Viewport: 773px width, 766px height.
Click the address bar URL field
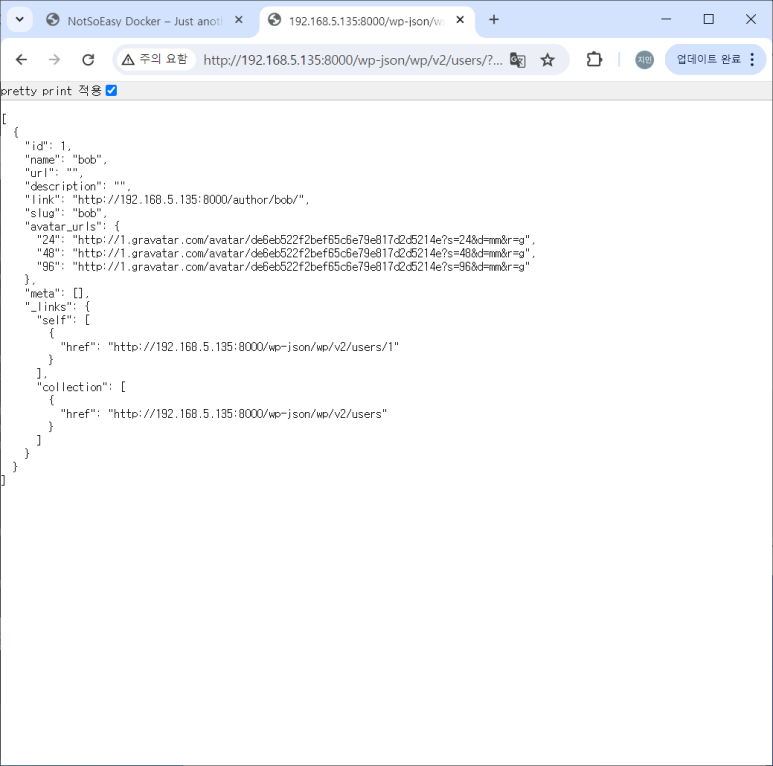[x=352, y=60]
